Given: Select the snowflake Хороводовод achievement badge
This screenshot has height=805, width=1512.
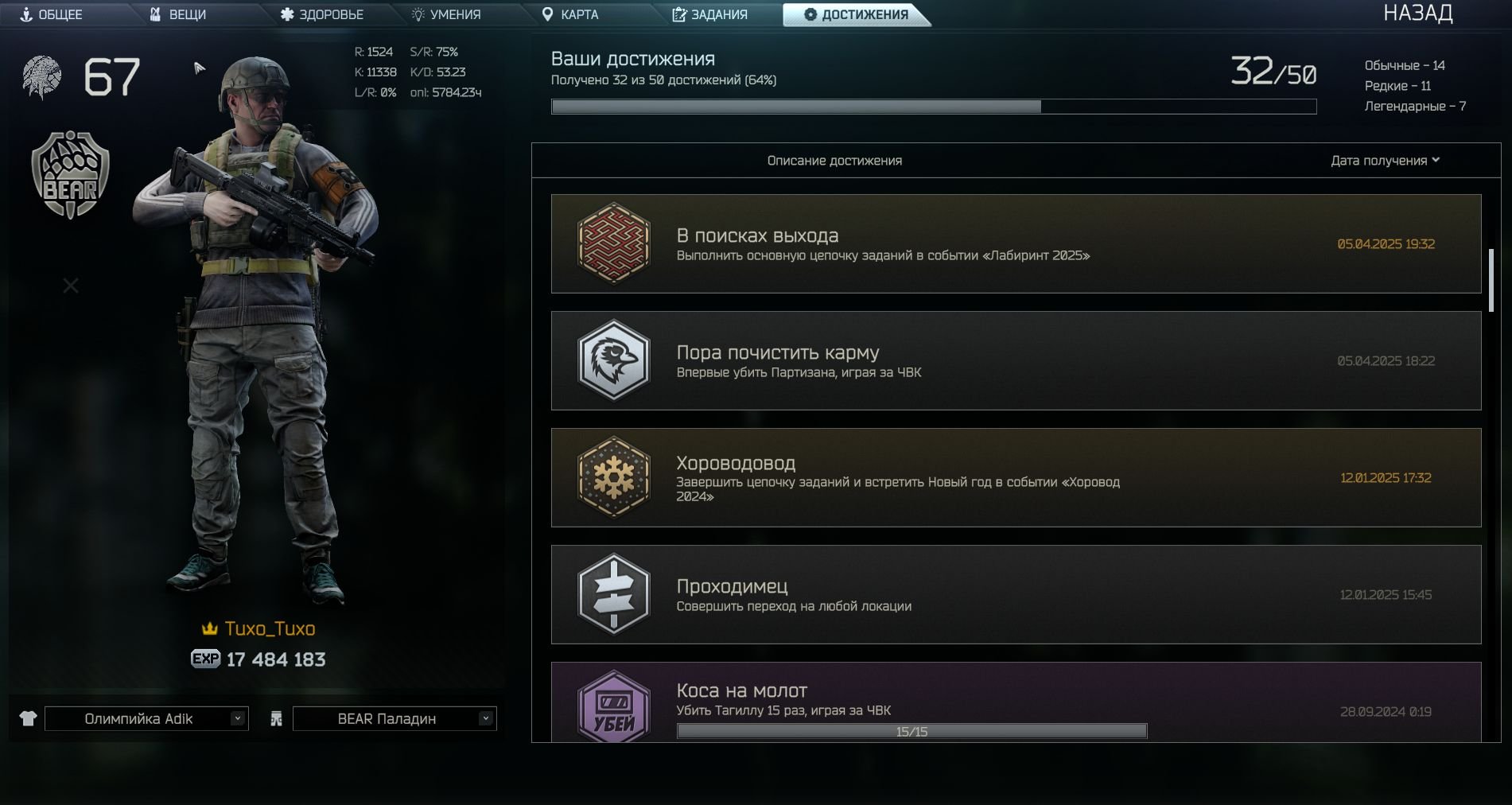Looking at the screenshot, I should (613, 477).
